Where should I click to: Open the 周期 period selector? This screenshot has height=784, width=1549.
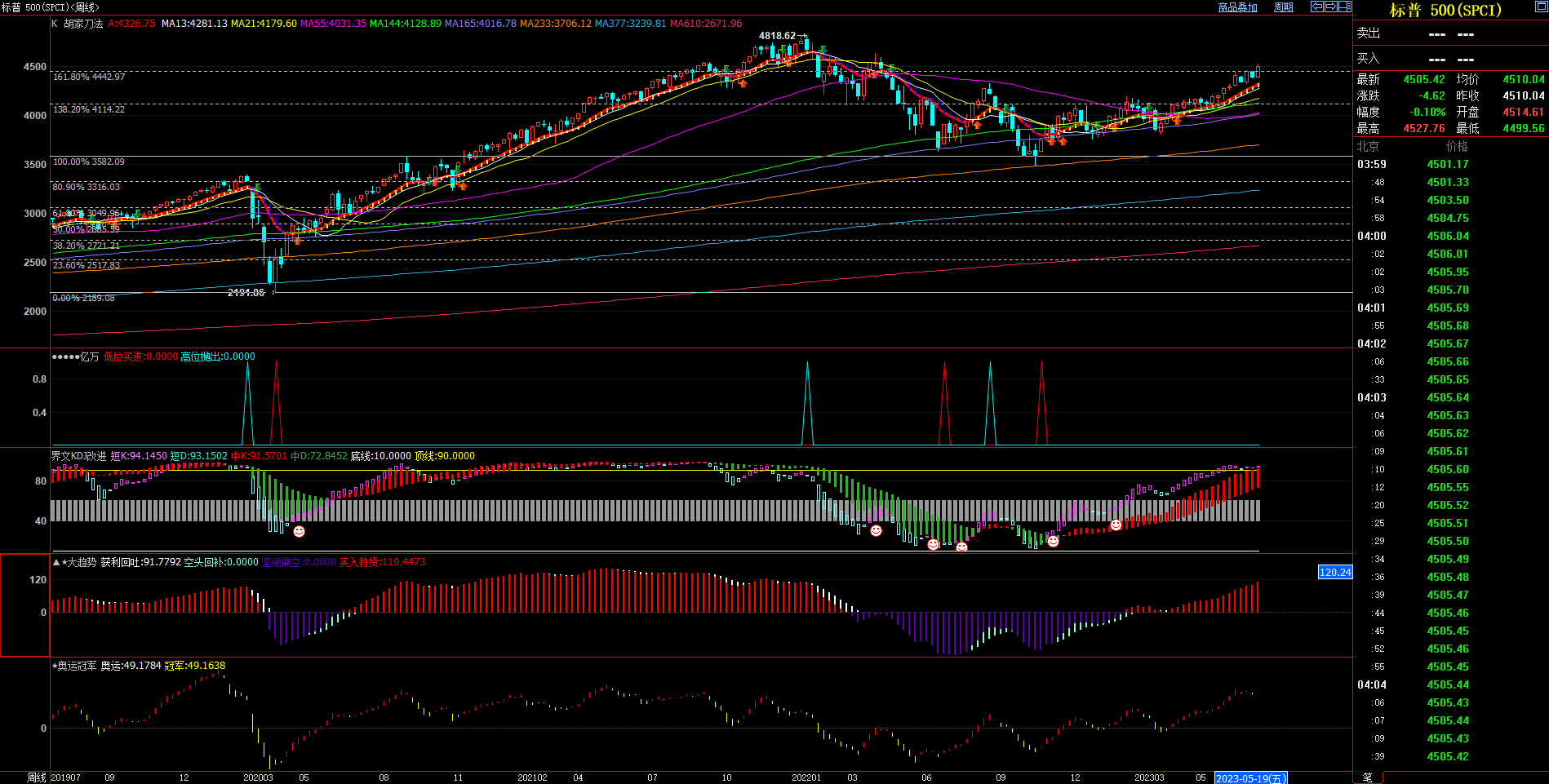pyautogui.click(x=1284, y=7)
